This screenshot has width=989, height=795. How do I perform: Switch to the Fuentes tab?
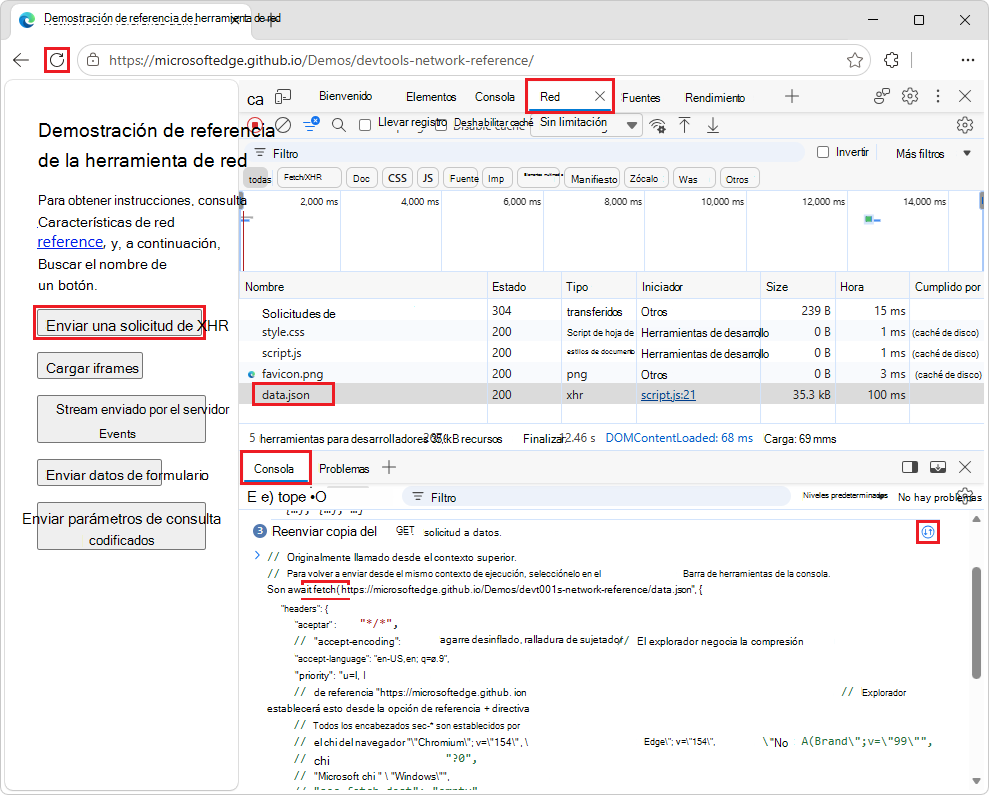click(641, 97)
